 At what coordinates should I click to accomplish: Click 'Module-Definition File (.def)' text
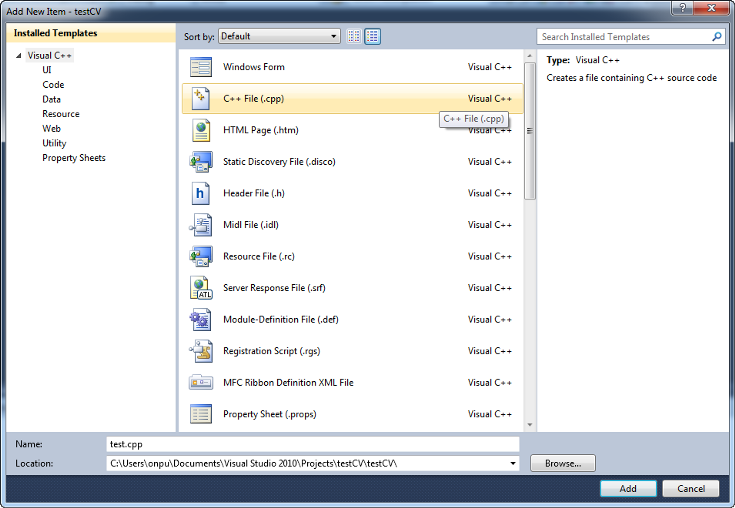[281, 319]
